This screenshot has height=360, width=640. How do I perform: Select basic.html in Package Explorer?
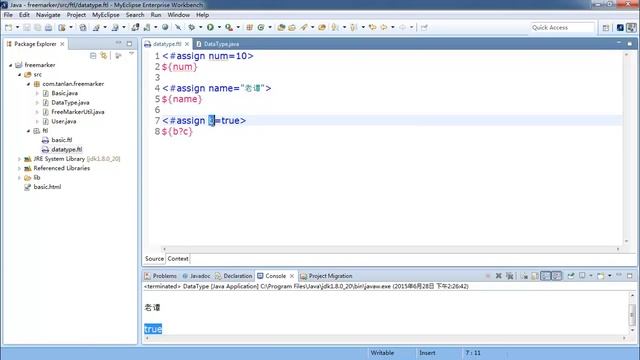[x=47, y=187]
